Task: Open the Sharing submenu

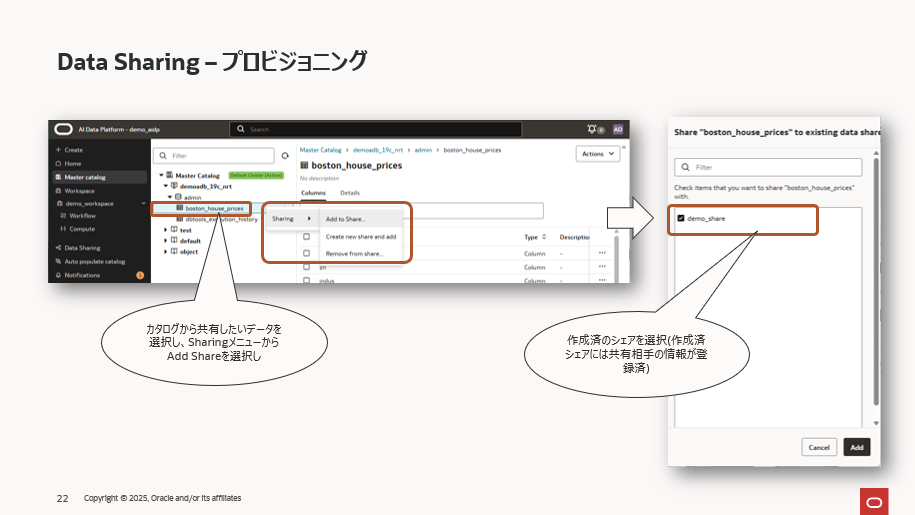Action: 292,219
